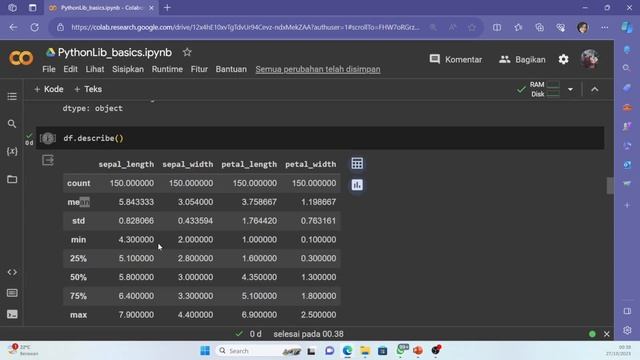Open browser settings and more menu
Viewport: 640px width, 360px height.
pyautogui.click(x=604, y=27)
